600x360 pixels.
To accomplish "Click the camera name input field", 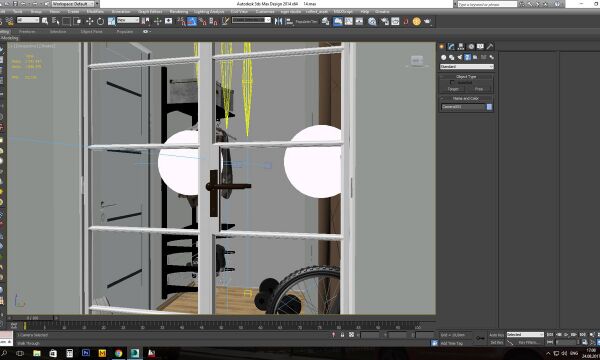I will [463, 107].
